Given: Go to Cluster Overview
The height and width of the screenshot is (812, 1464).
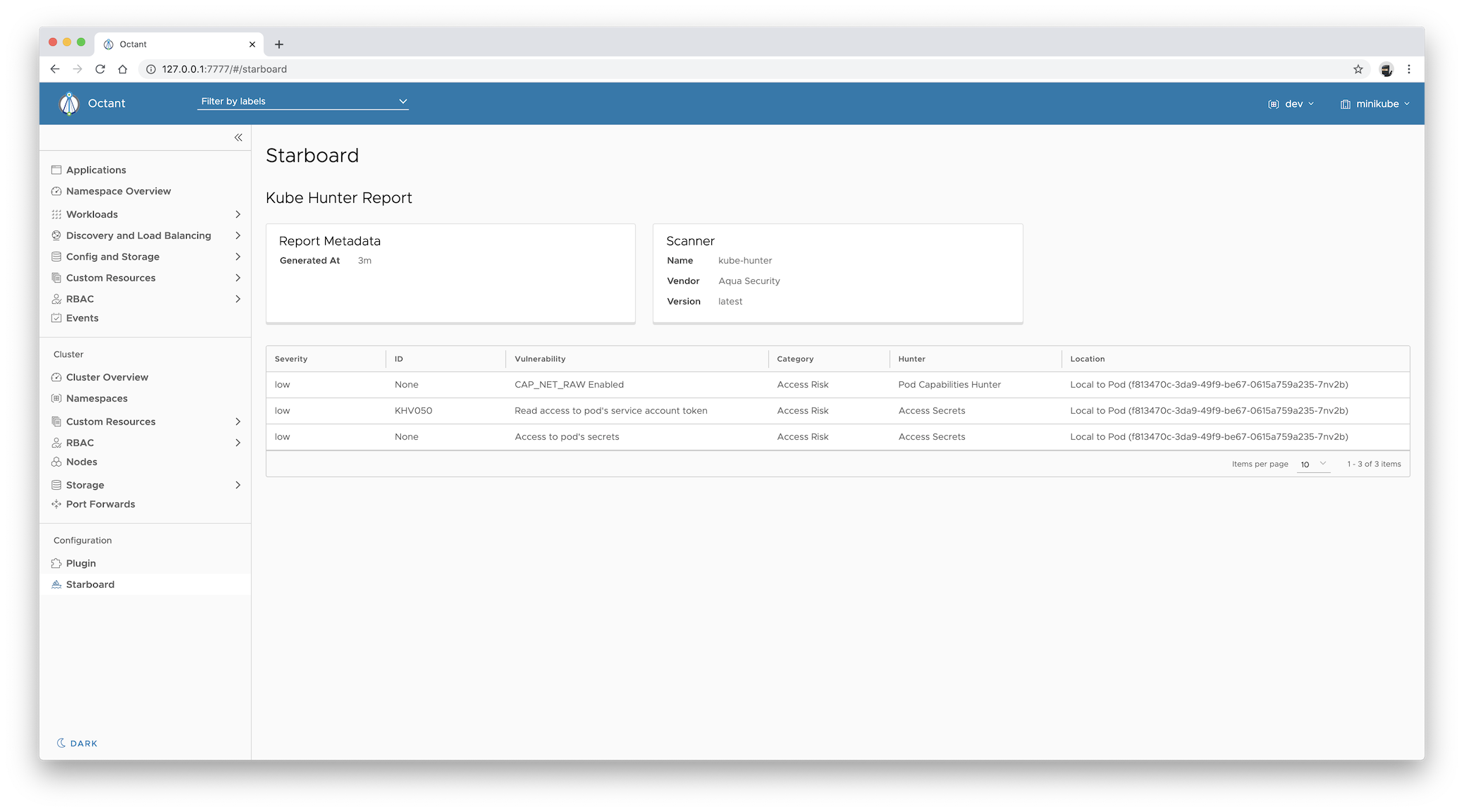Looking at the screenshot, I should coord(107,377).
